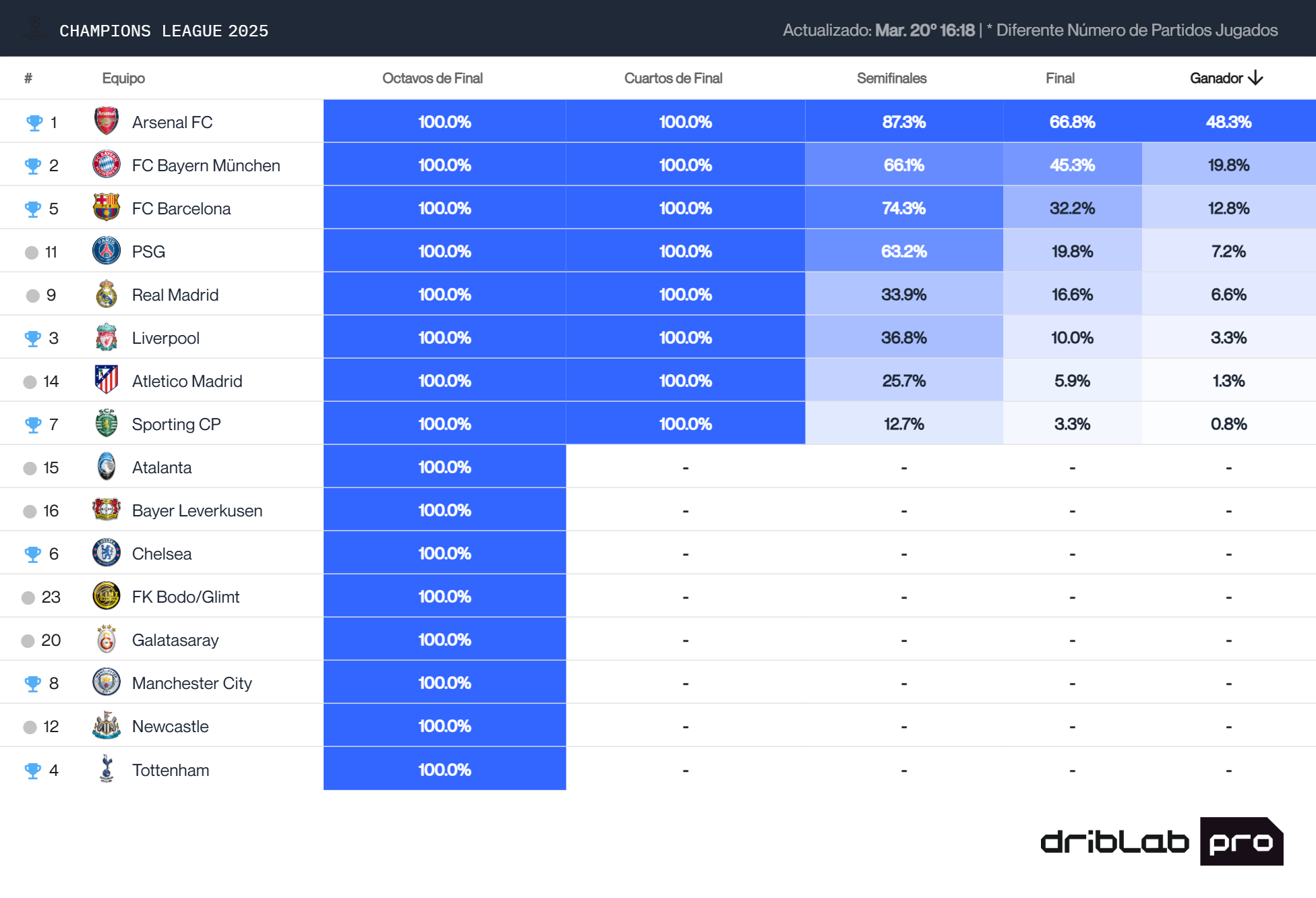Select the Liverpool crest icon
The image size is (1316, 898).
click(107, 338)
